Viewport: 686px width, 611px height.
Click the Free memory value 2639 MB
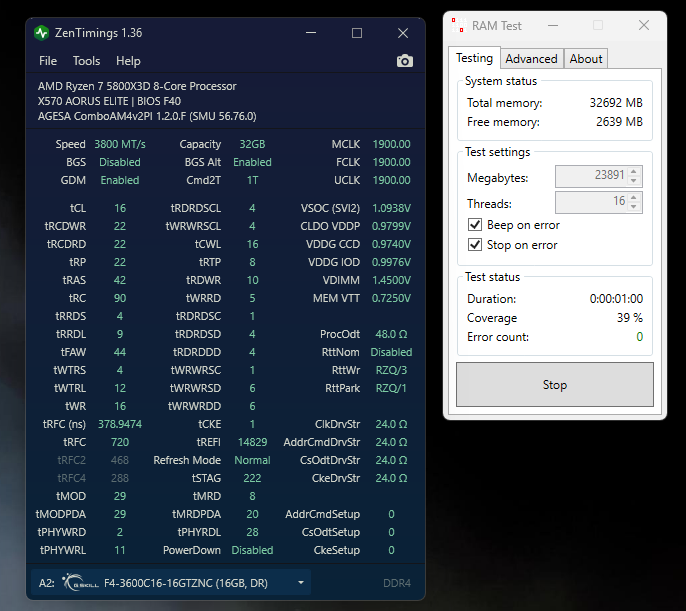coord(619,121)
